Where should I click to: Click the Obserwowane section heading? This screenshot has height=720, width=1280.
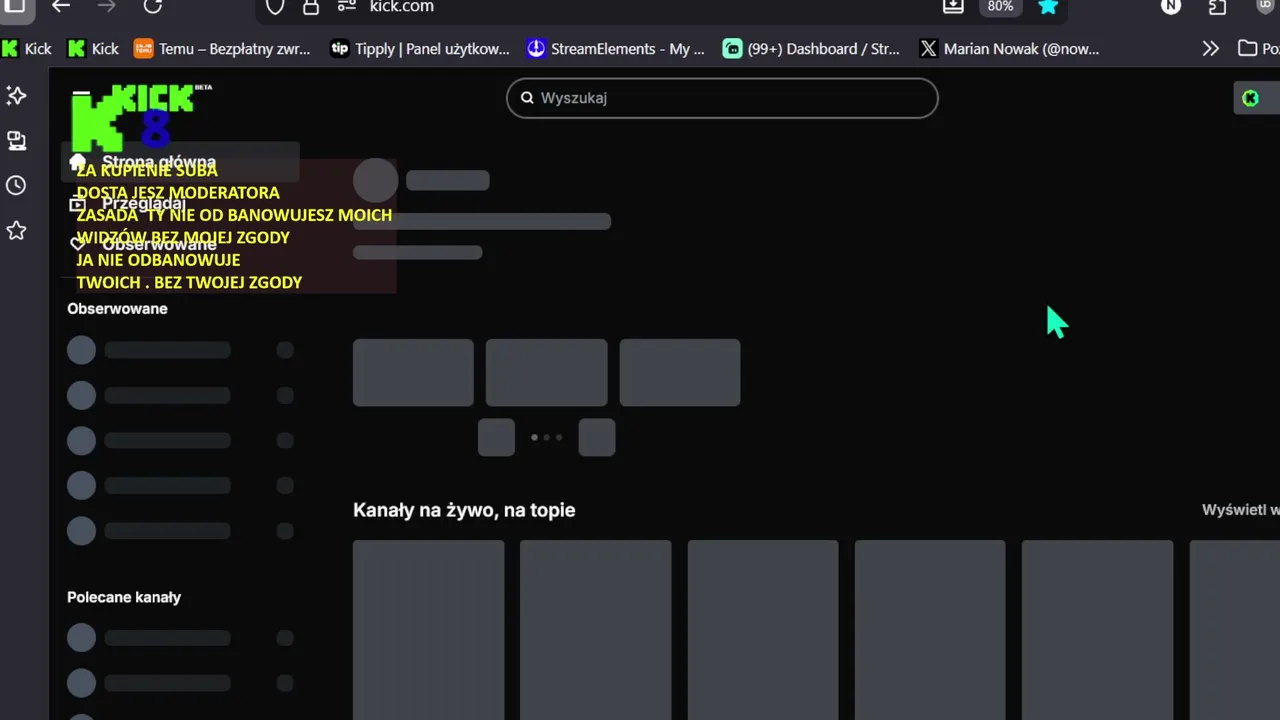tap(117, 309)
